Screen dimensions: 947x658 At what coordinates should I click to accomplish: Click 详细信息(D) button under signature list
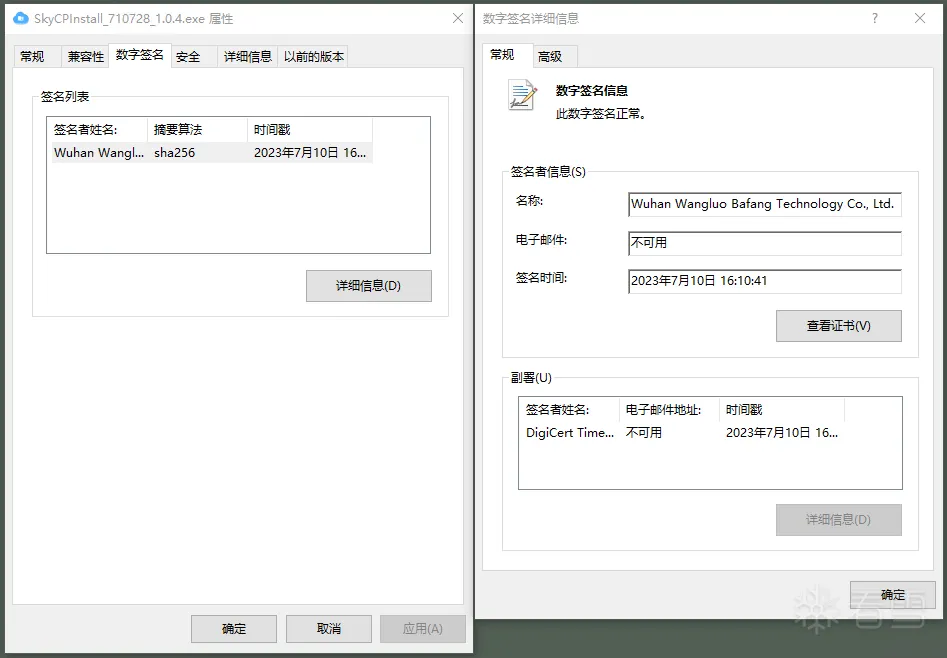(x=368, y=286)
